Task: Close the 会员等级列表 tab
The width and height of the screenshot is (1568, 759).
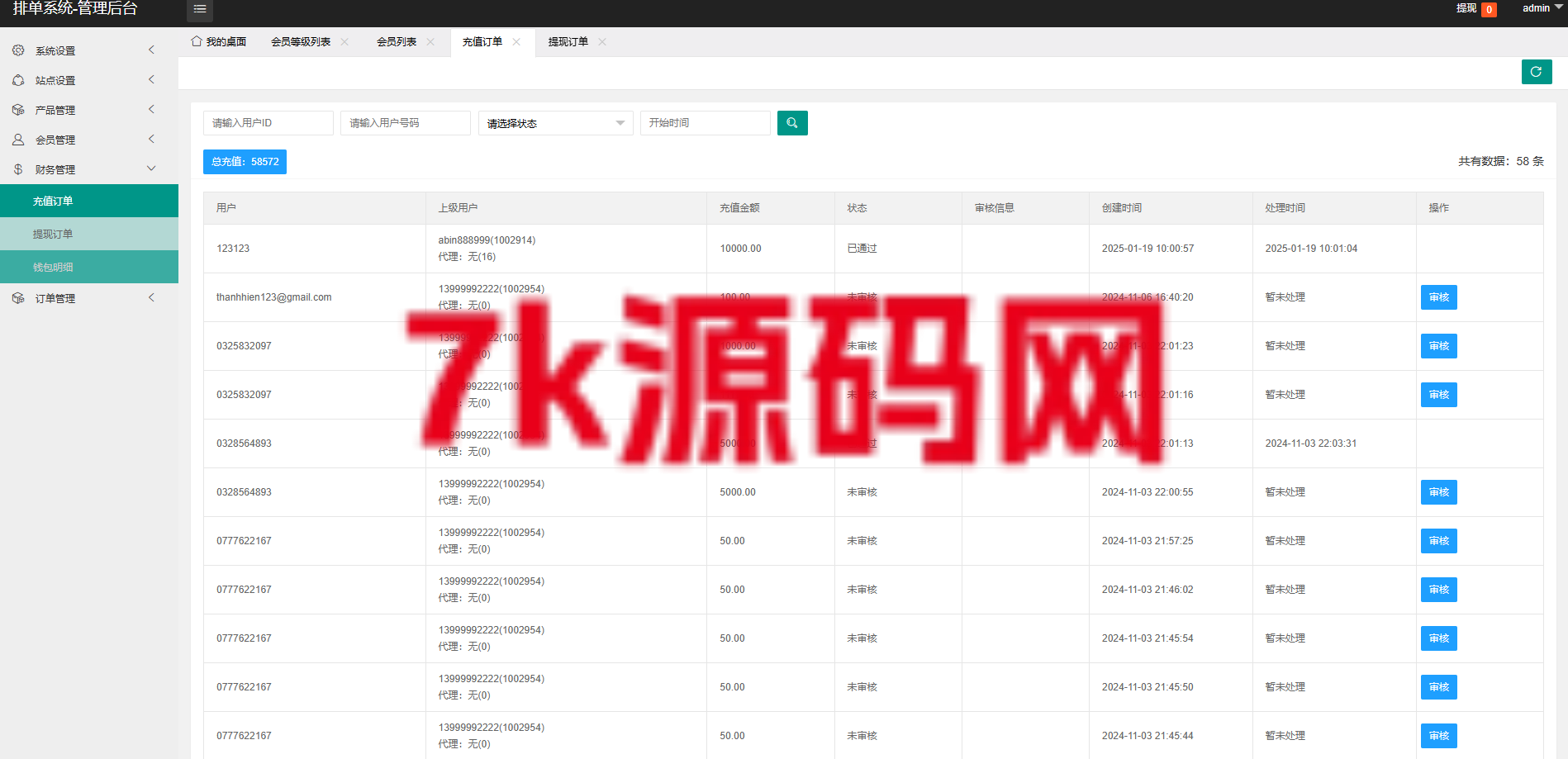Action: coord(344,42)
